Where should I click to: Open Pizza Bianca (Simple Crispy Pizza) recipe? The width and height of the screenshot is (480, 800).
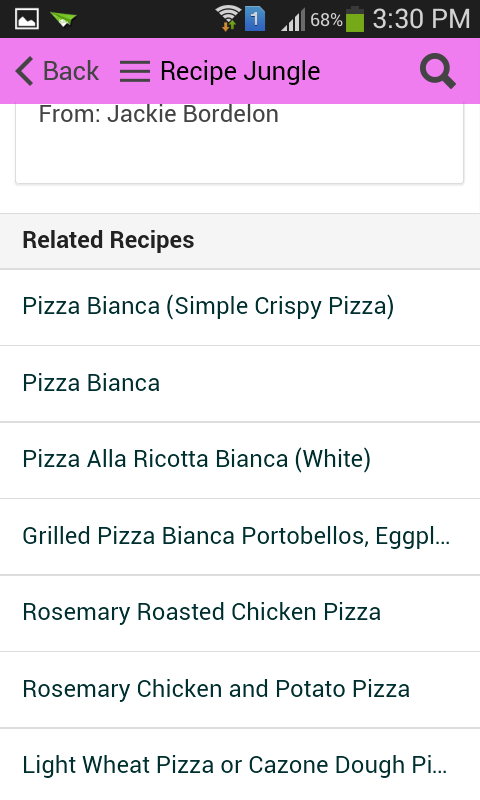(x=240, y=307)
